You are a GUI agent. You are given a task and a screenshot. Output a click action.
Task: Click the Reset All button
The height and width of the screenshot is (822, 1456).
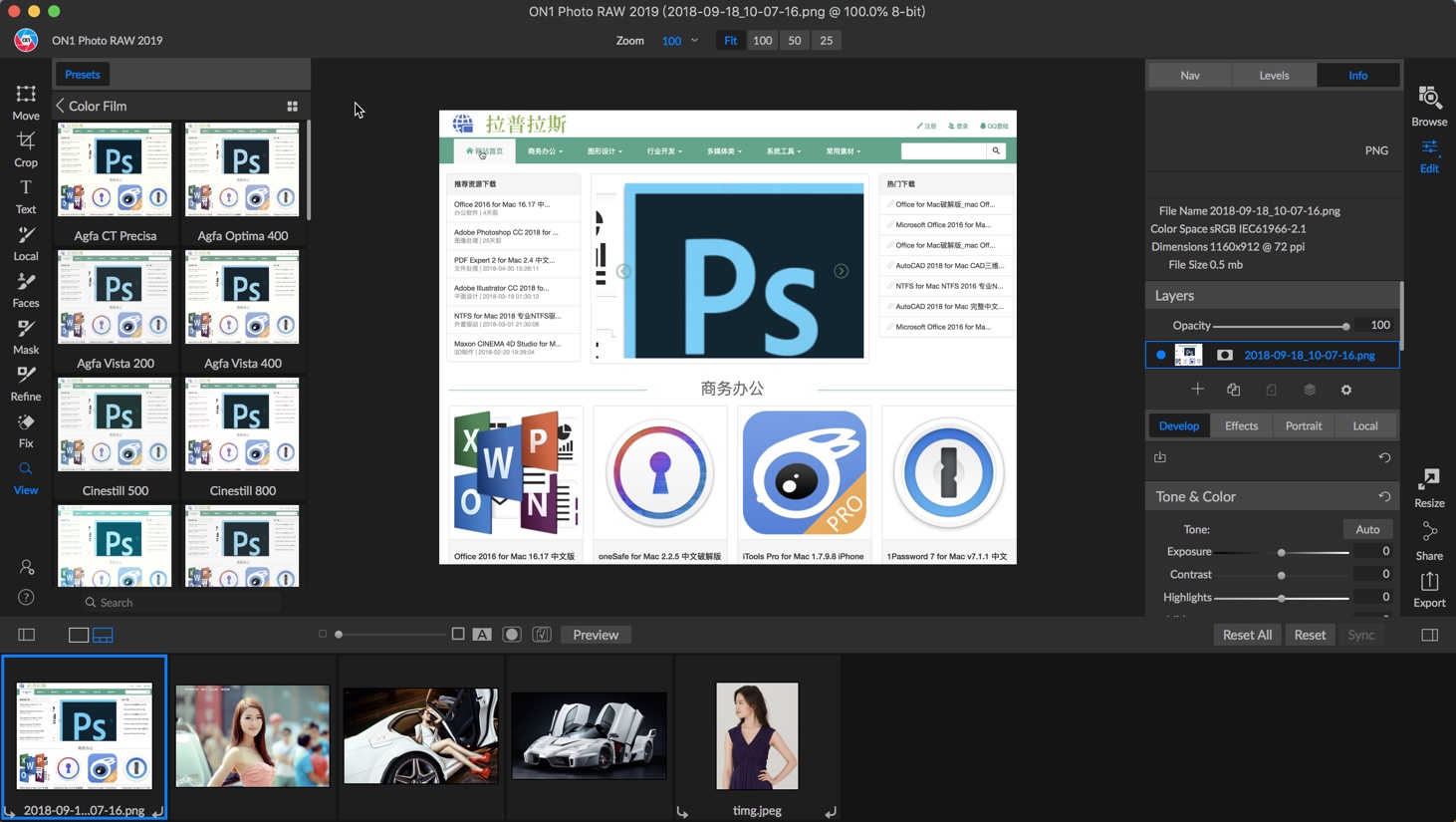1247,635
